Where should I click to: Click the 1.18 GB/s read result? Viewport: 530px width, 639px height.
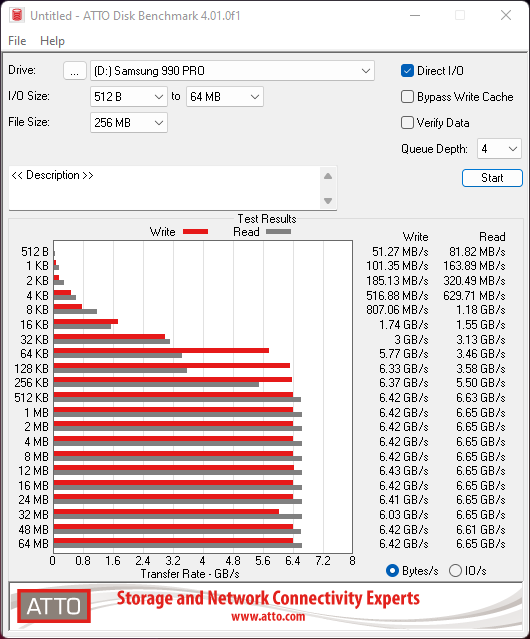coord(481,310)
